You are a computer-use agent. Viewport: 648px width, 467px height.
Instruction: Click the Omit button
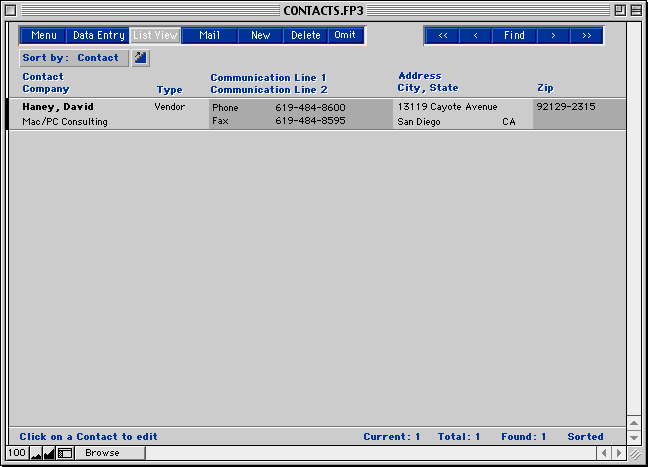pyautogui.click(x=345, y=36)
